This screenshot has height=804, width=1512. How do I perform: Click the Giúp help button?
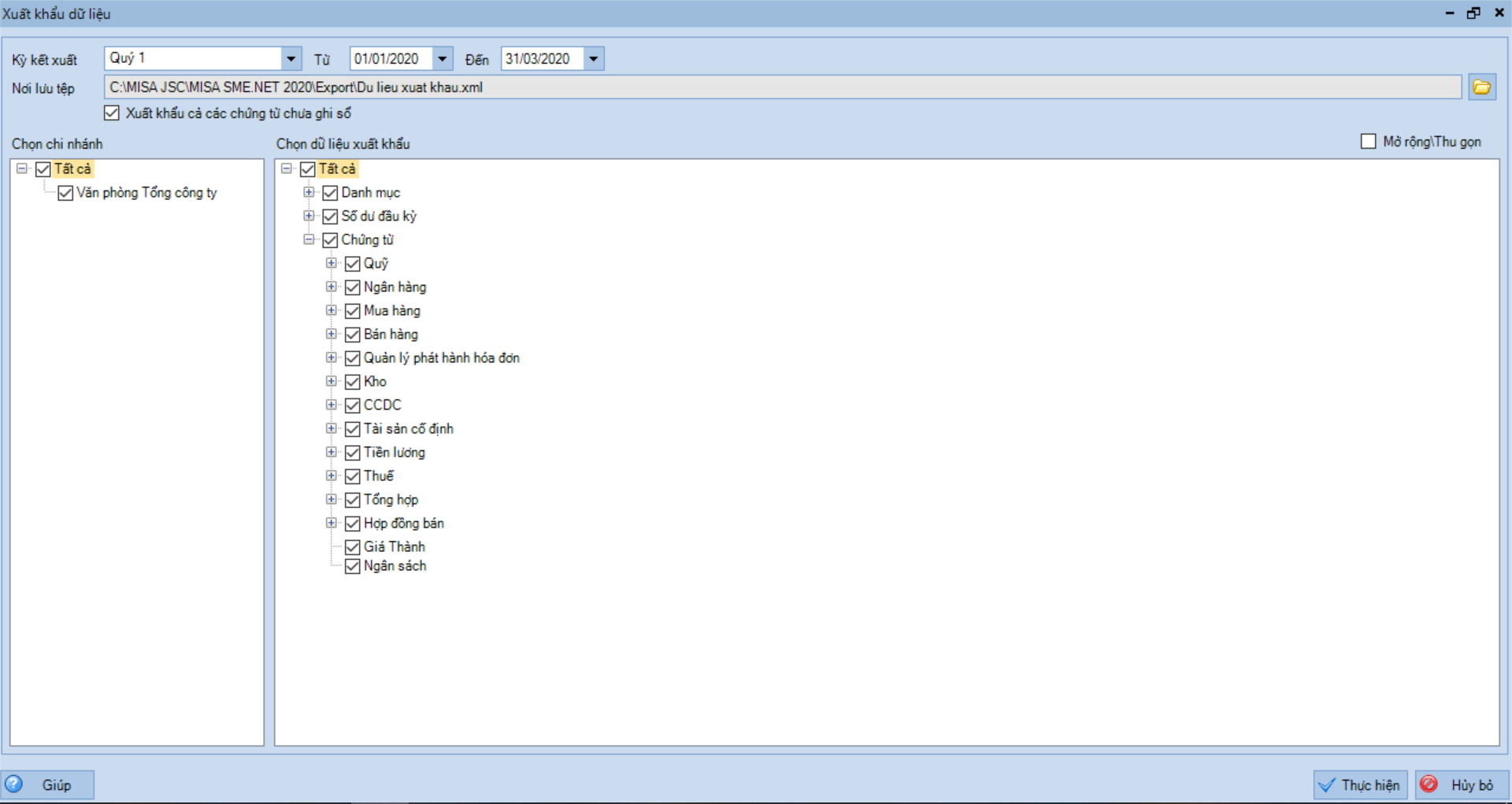48,785
